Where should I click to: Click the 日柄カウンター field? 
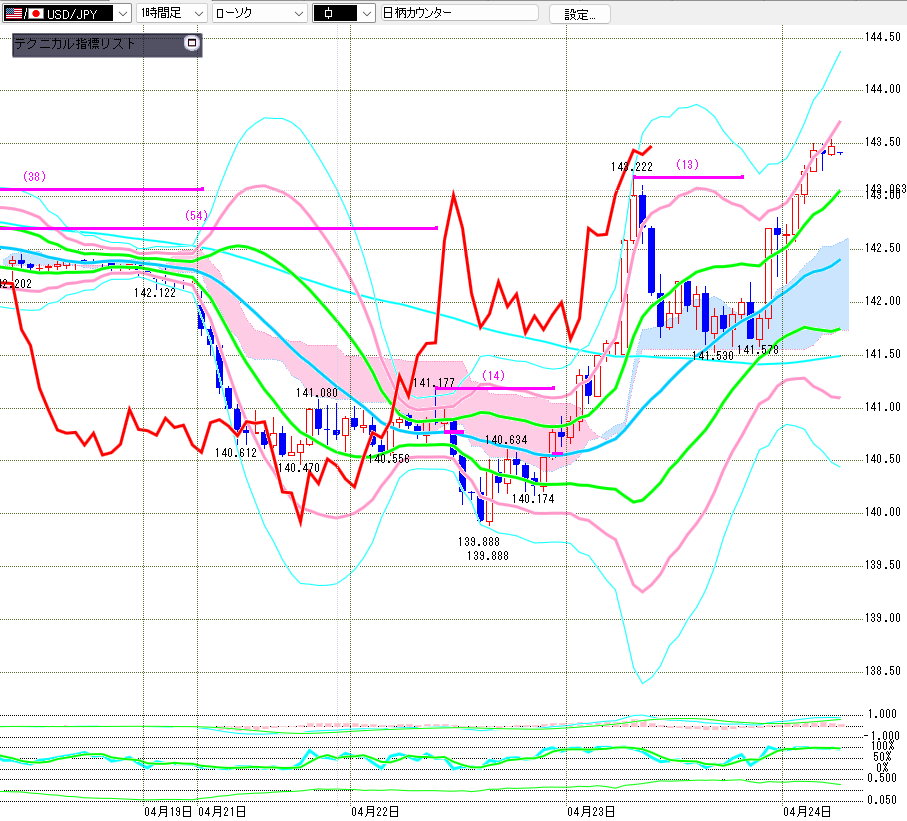click(460, 13)
